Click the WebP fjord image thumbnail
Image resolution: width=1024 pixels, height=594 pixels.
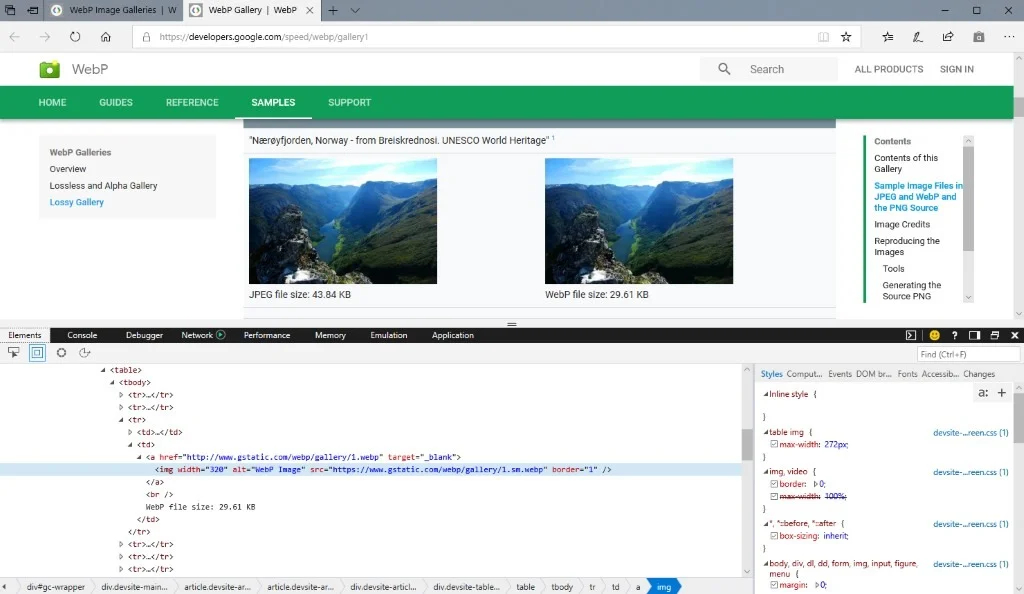pyautogui.click(x=639, y=221)
